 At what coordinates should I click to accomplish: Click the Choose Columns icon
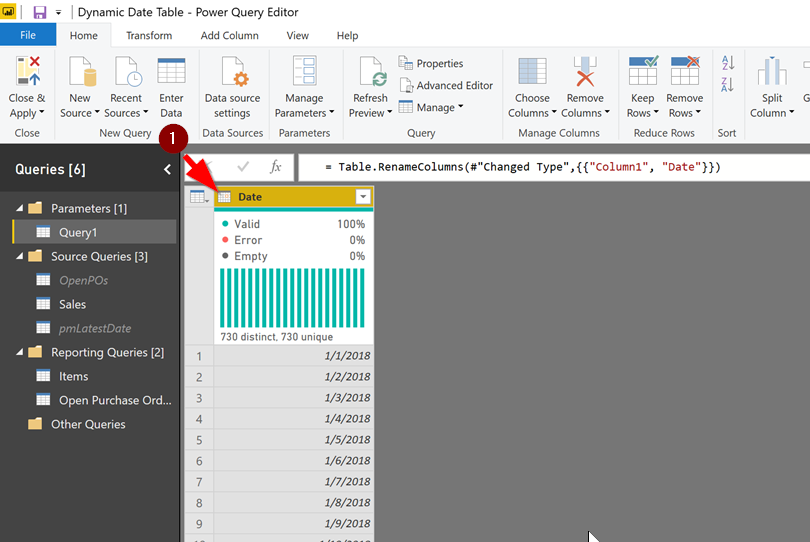(532, 71)
